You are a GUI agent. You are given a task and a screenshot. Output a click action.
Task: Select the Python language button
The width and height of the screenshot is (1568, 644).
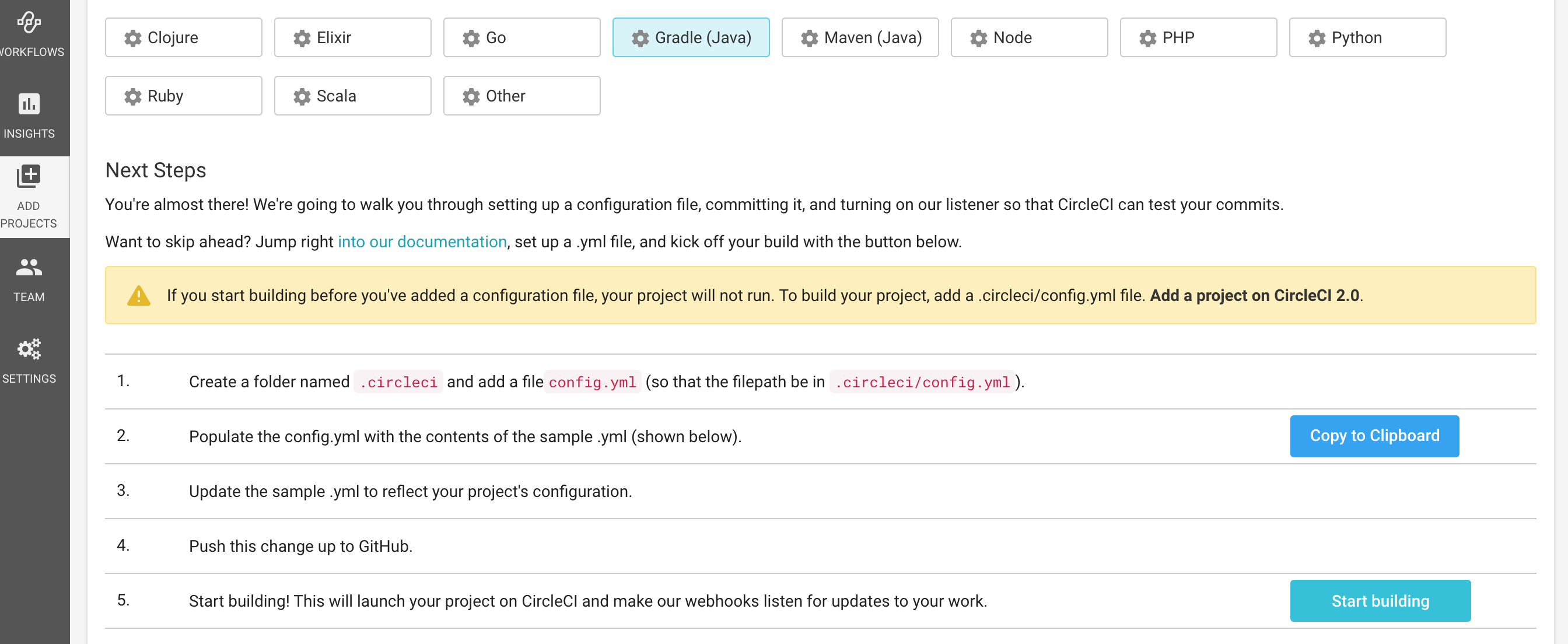coord(1368,38)
